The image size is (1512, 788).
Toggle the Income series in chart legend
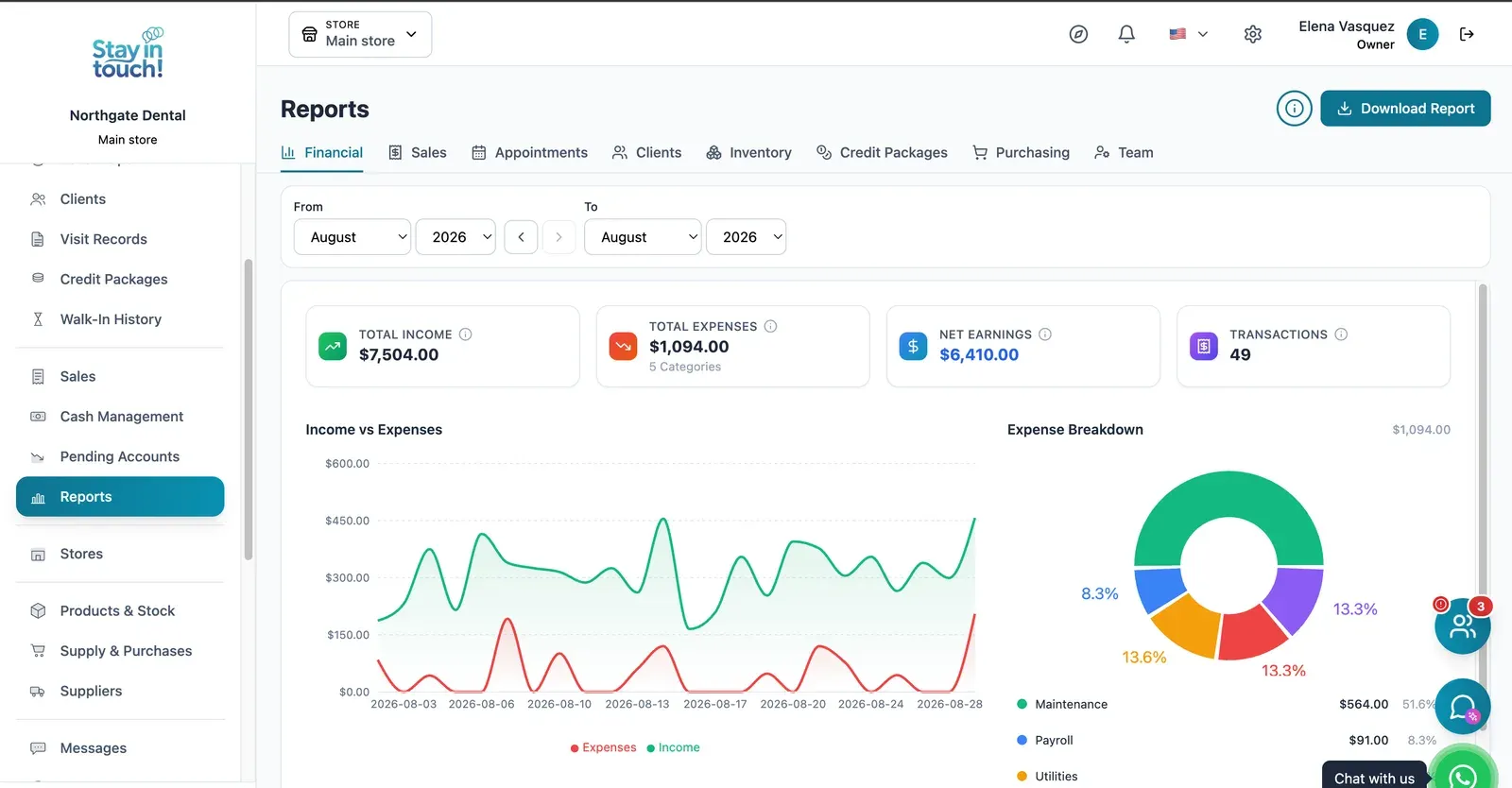click(673, 747)
